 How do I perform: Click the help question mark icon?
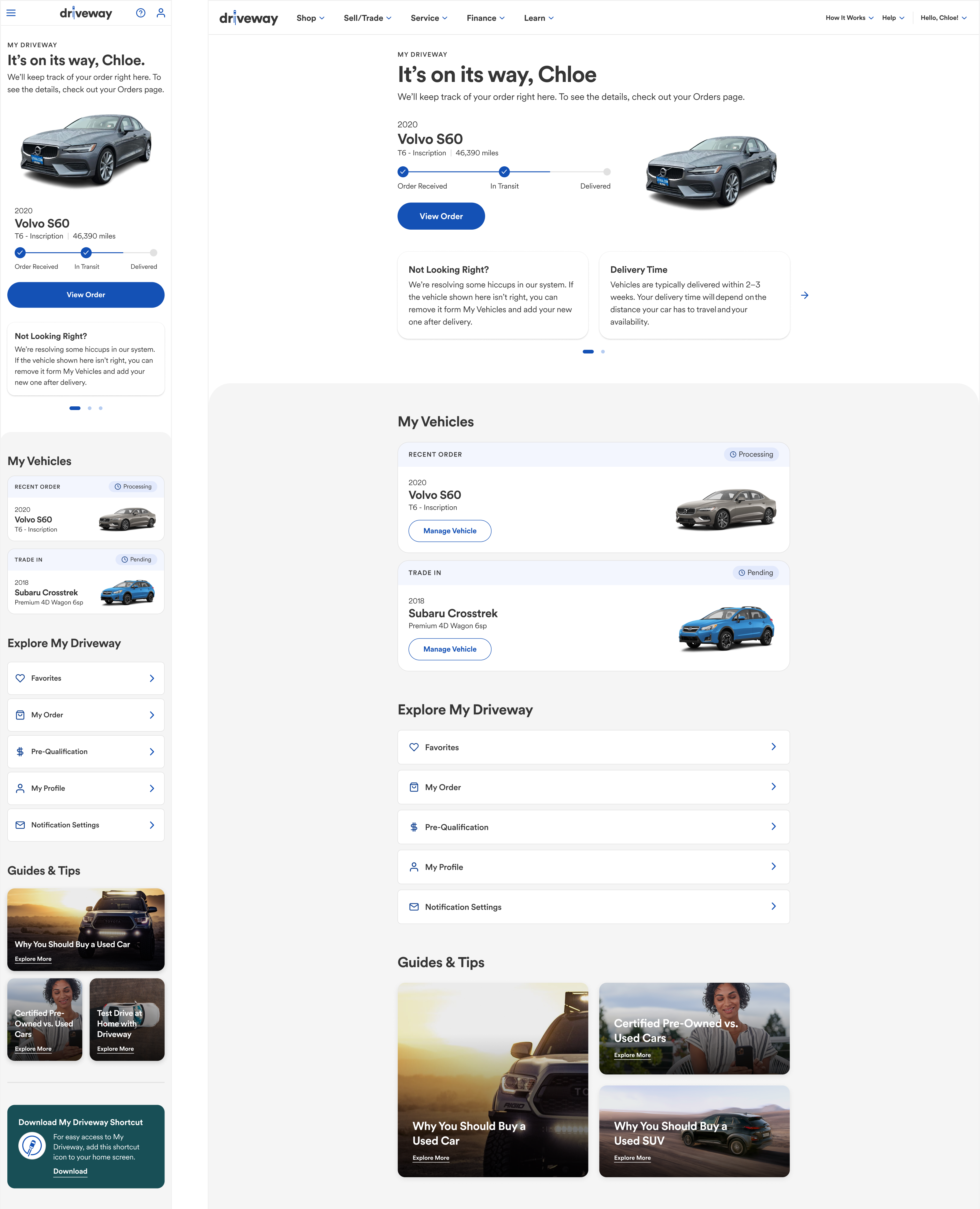pos(141,13)
